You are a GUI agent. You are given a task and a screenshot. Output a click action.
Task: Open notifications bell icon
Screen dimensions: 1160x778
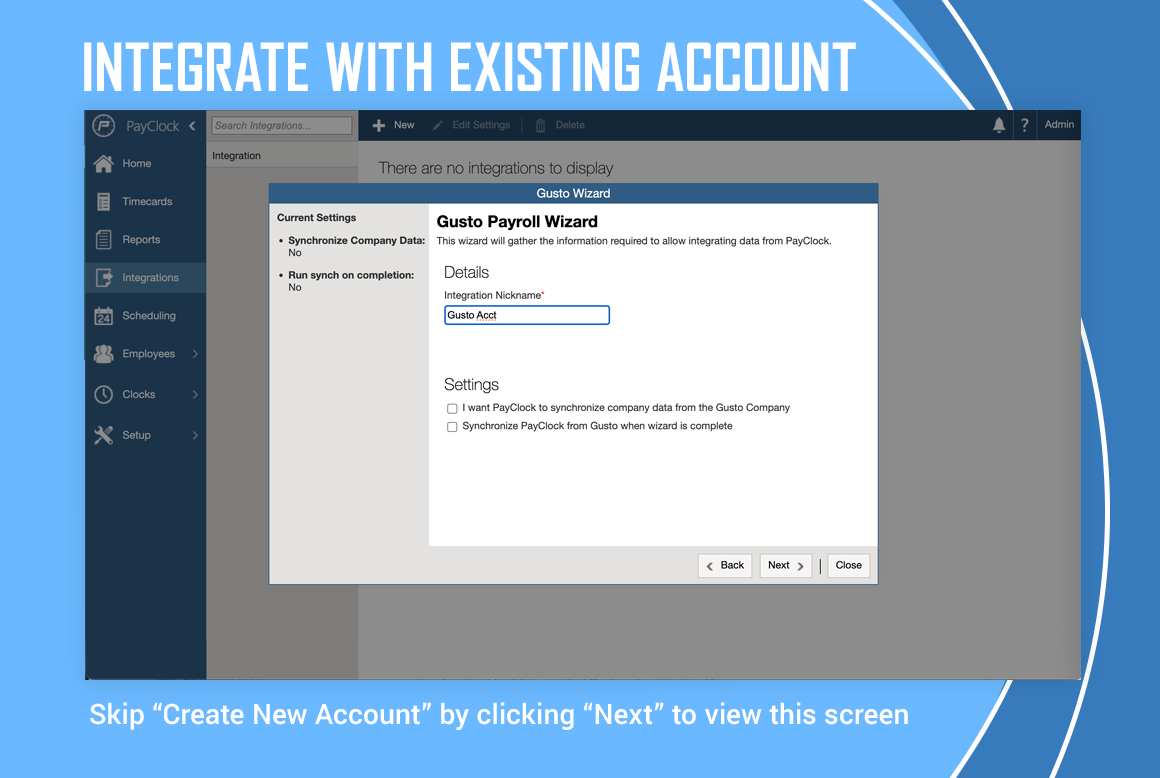tap(999, 125)
